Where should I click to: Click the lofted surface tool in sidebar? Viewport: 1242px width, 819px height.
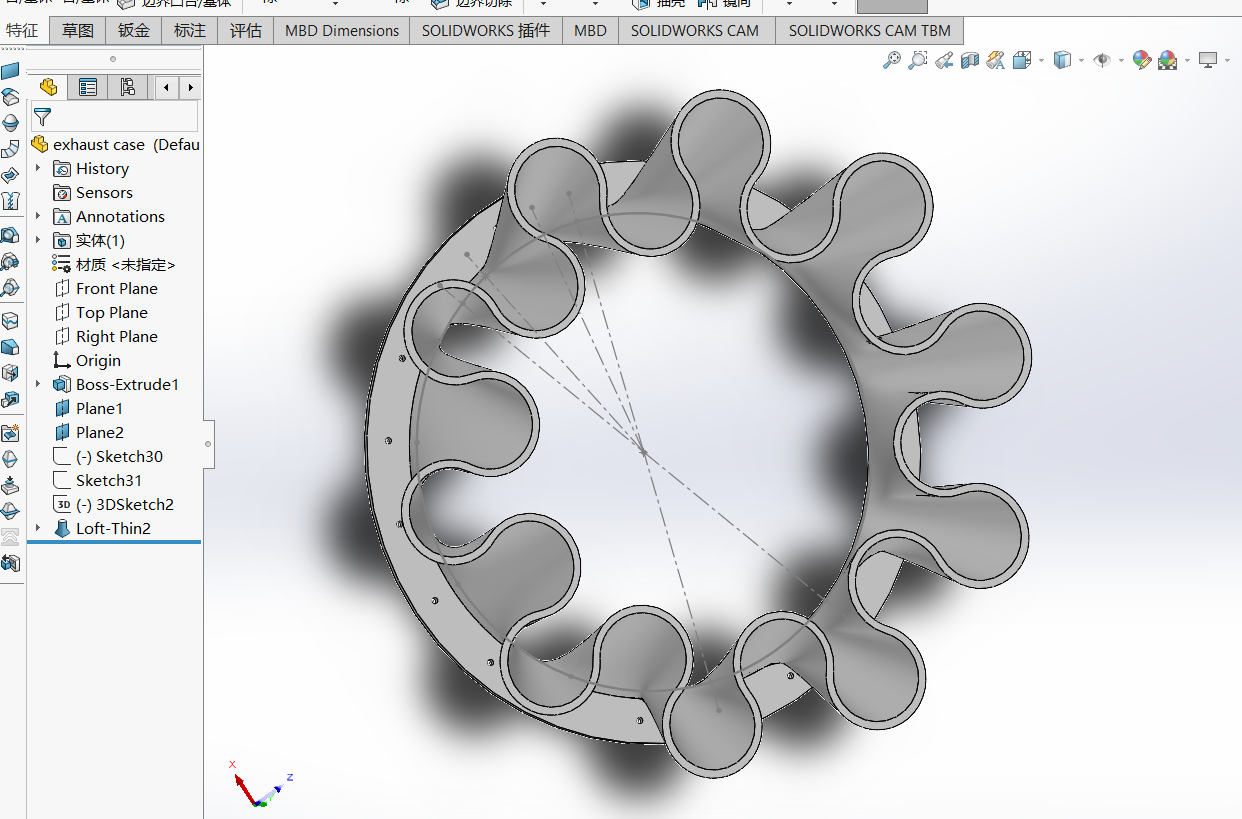[10, 97]
